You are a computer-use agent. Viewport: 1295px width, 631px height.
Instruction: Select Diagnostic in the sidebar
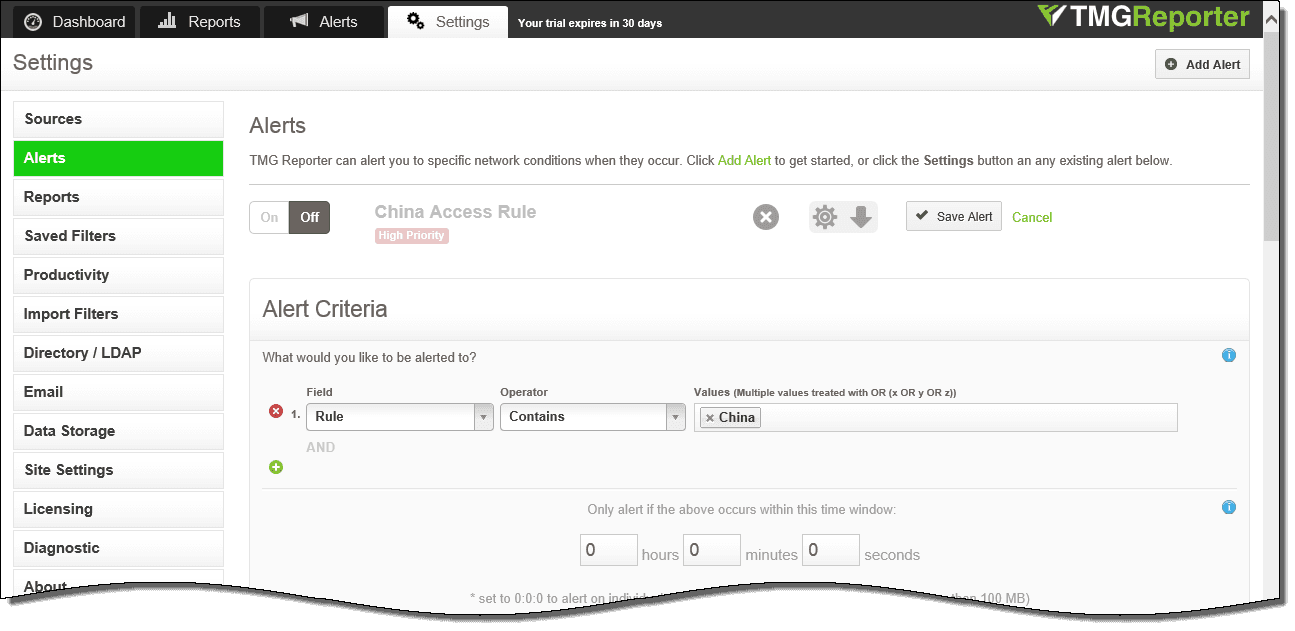(118, 548)
